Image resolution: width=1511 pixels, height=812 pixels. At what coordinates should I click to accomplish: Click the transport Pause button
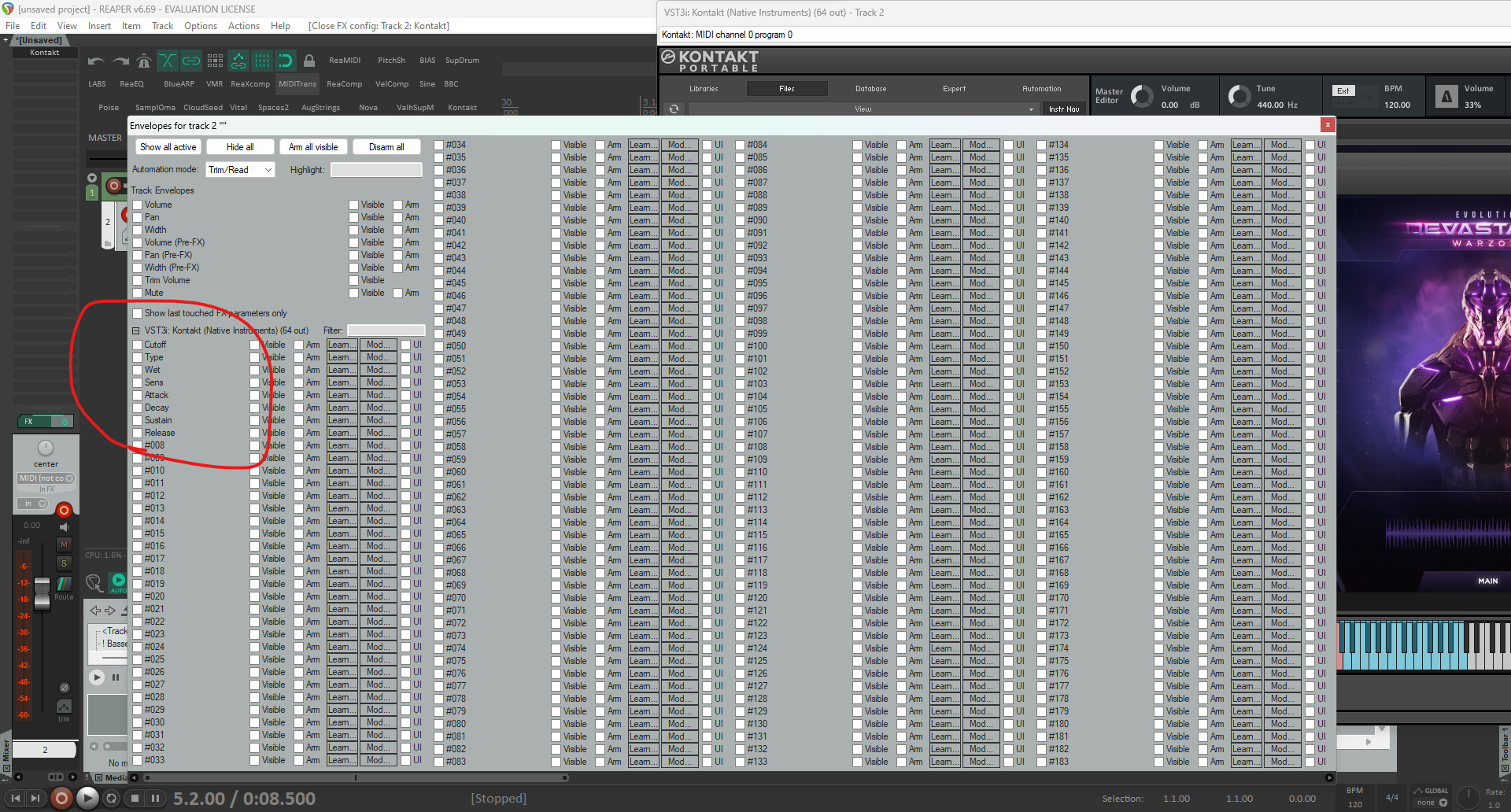pos(156,799)
